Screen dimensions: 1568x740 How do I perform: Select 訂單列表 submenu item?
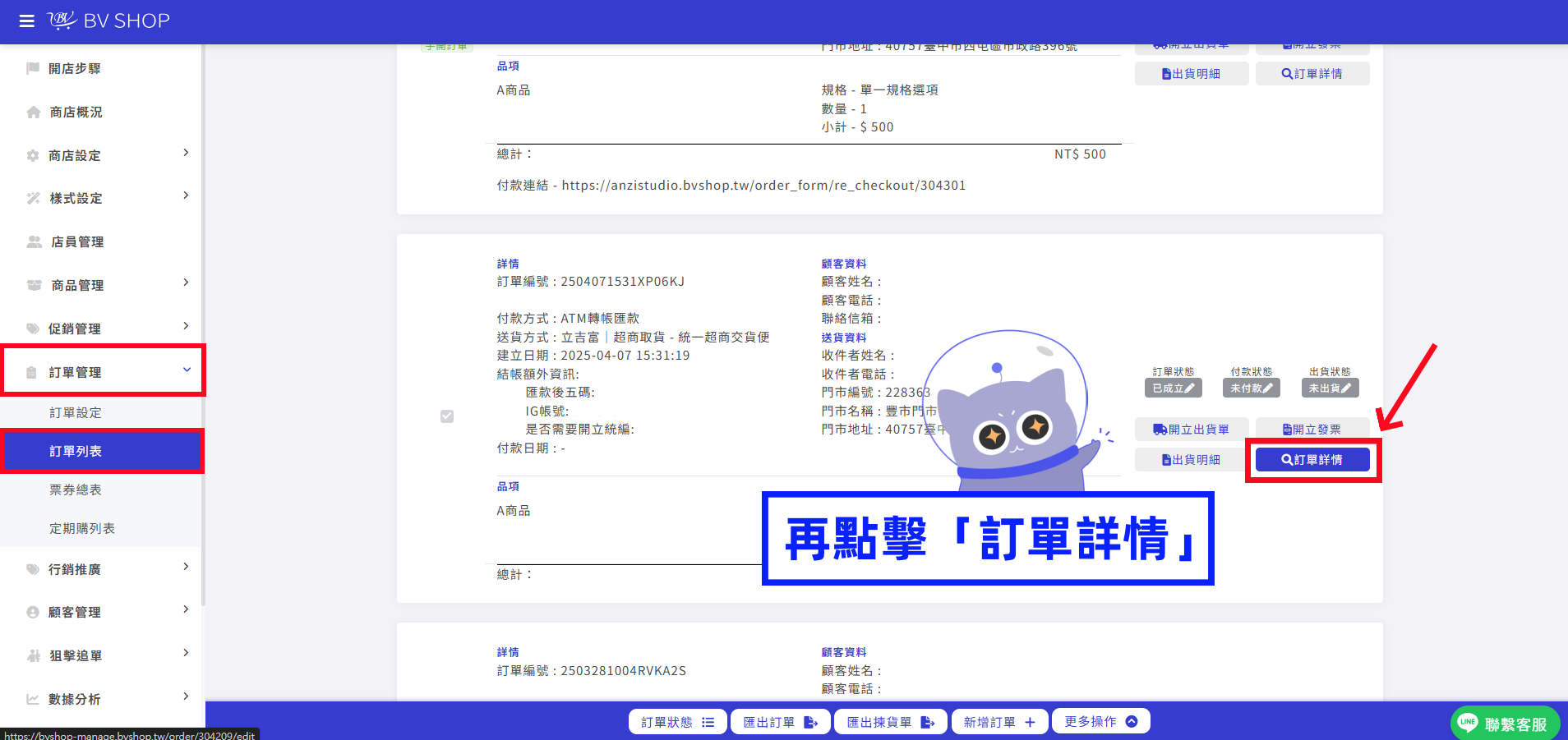point(102,451)
